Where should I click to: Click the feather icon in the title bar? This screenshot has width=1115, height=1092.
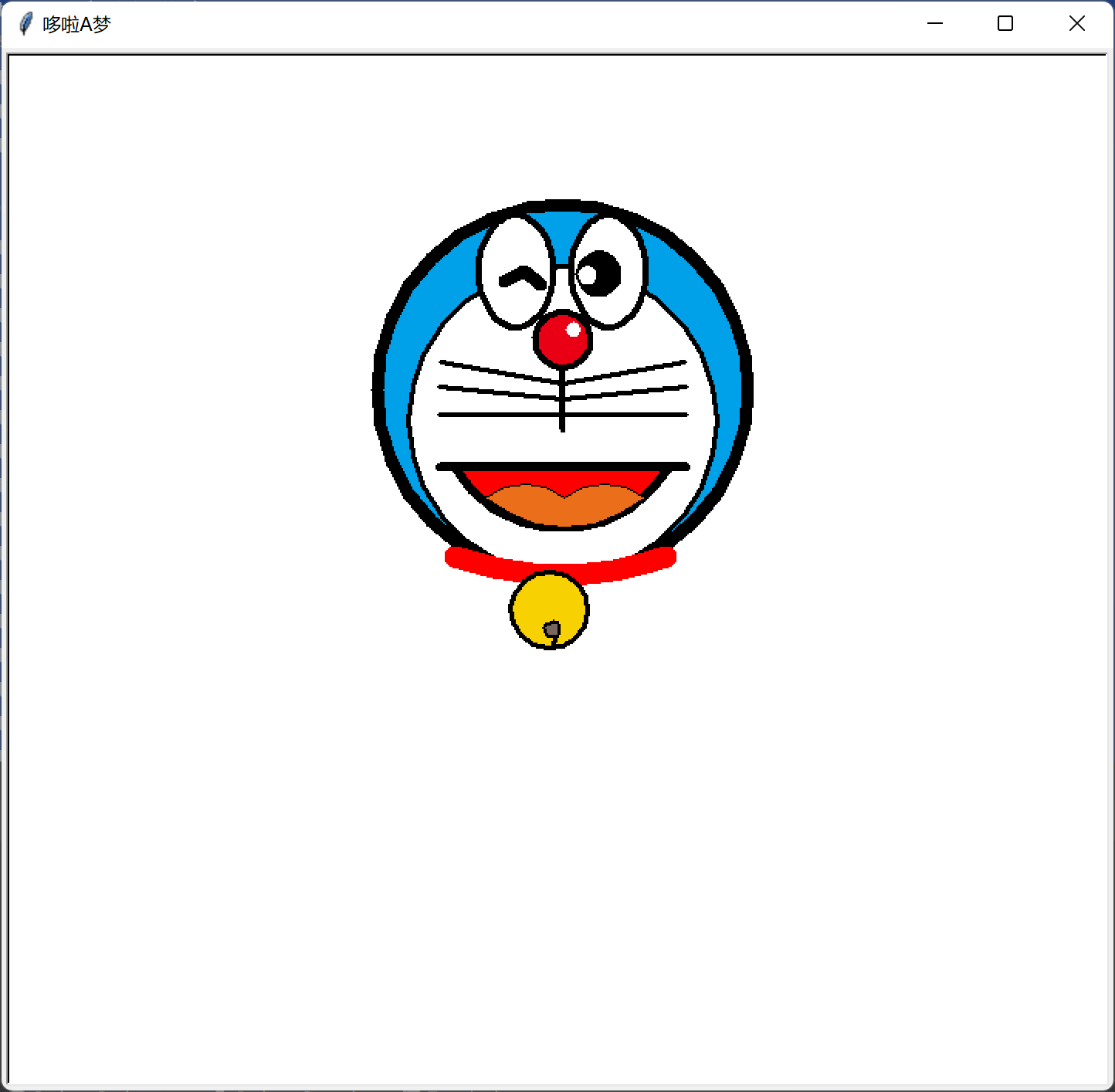tap(25, 24)
